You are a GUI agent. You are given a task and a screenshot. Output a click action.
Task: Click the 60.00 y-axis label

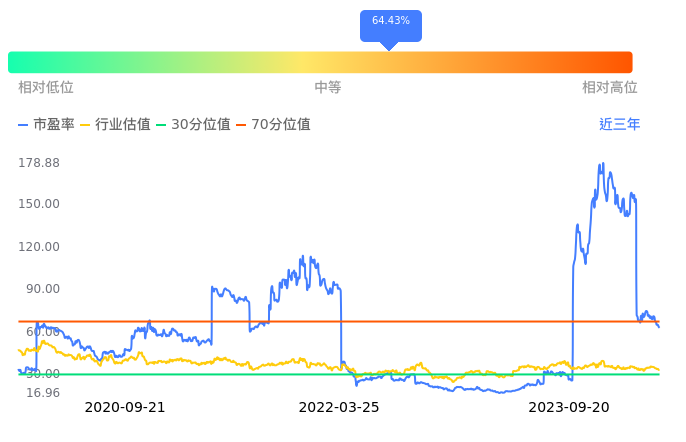point(43,332)
